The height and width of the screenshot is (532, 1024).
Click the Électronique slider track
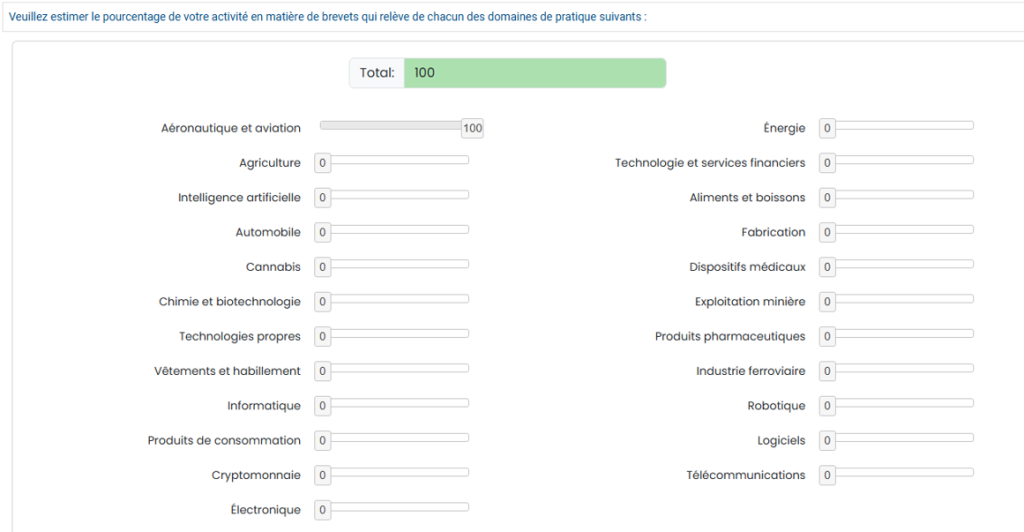coord(398,507)
